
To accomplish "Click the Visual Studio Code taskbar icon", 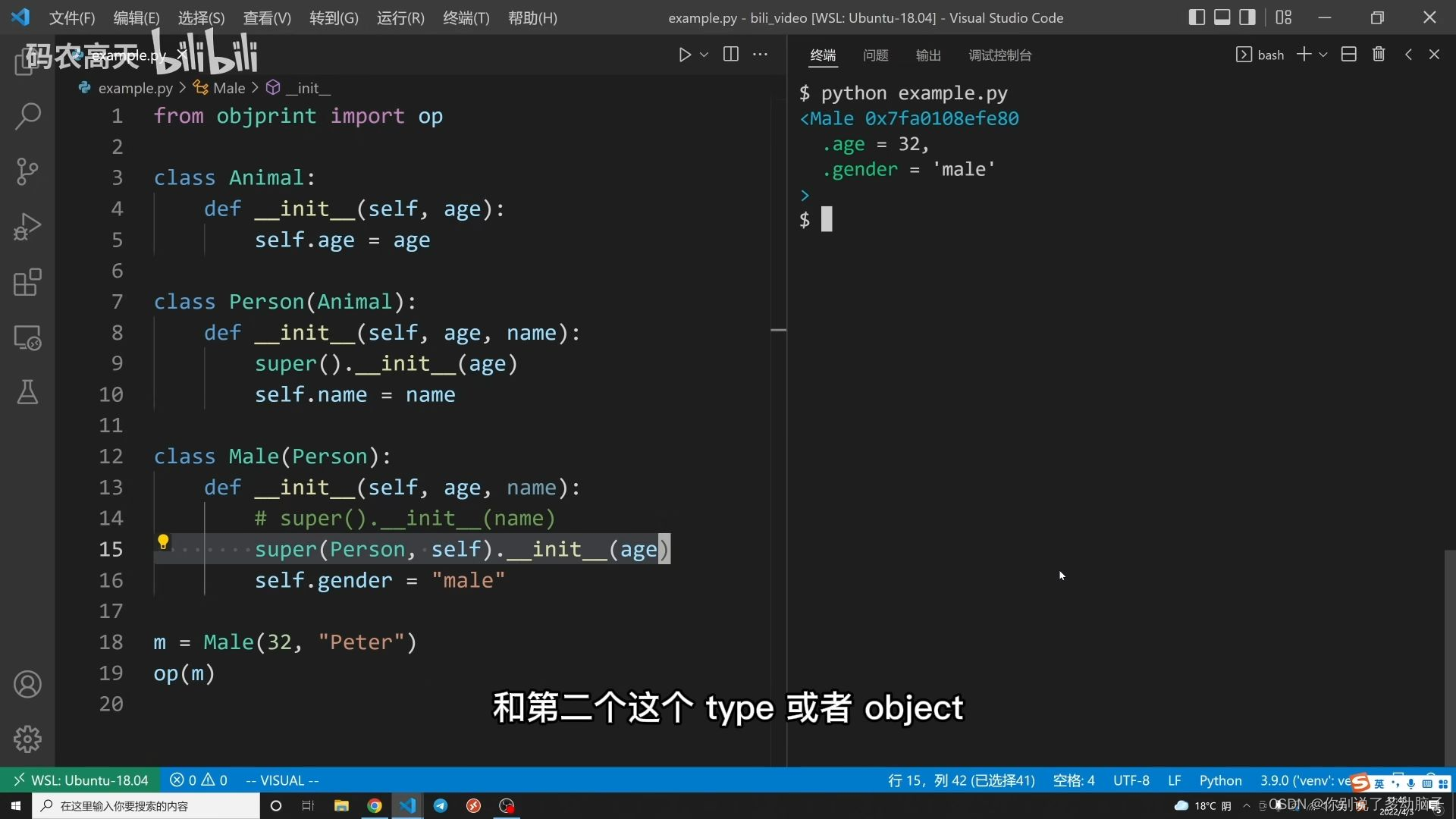I will [408, 805].
